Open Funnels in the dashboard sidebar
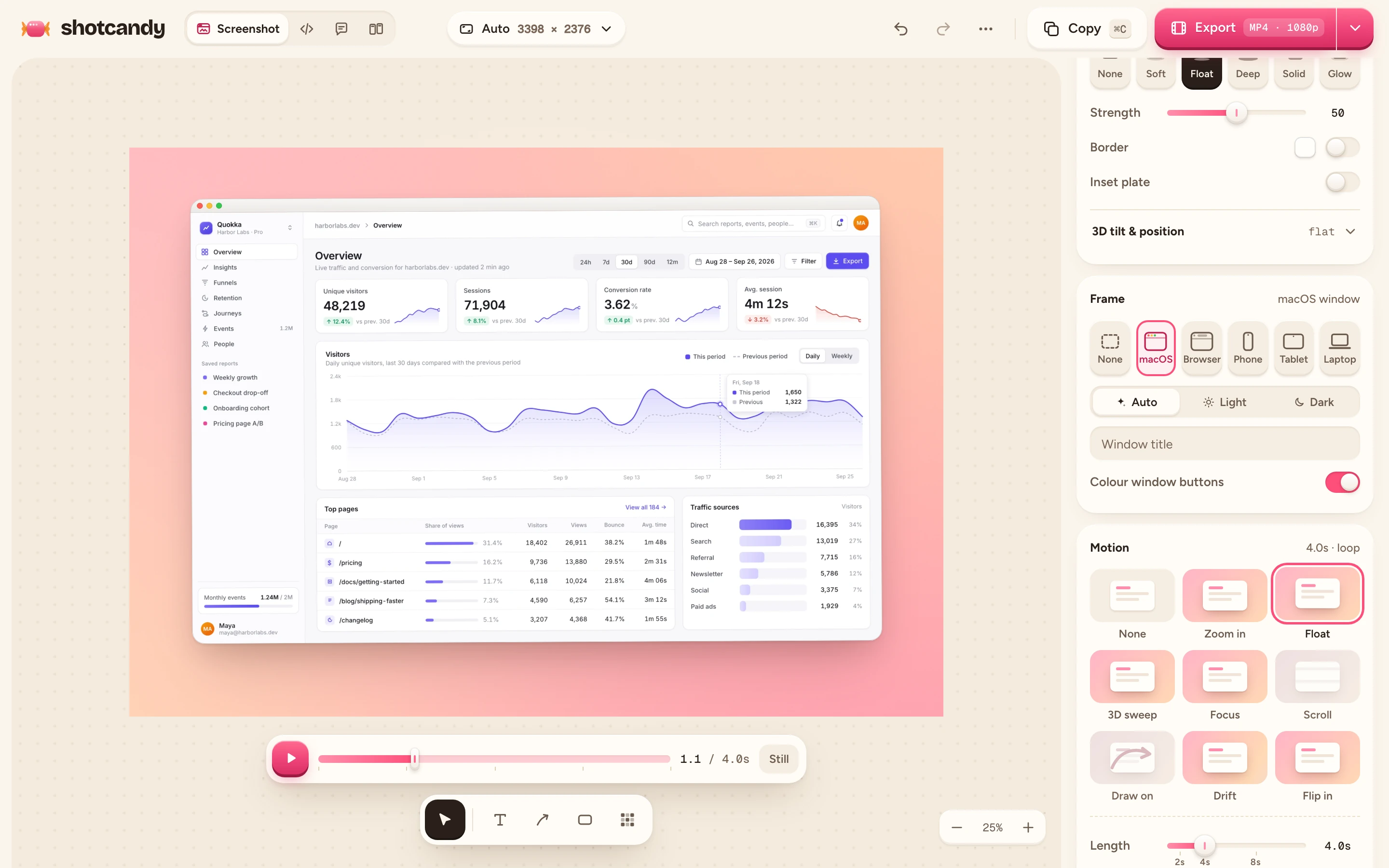Screen dimensions: 1389x868 click(x=246, y=283)
